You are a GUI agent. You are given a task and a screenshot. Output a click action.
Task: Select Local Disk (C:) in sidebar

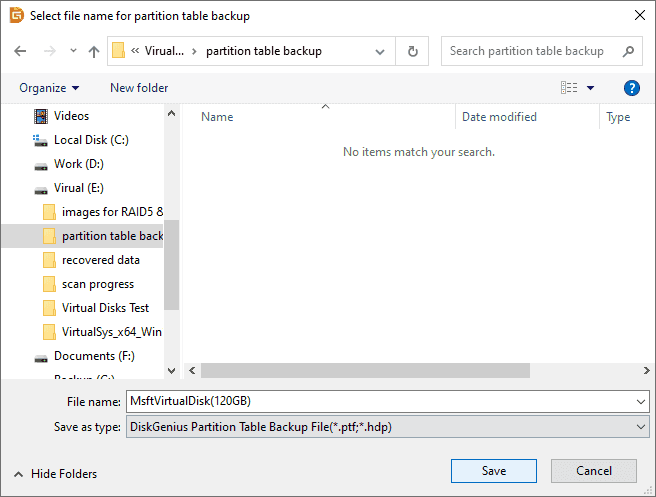tap(91, 140)
